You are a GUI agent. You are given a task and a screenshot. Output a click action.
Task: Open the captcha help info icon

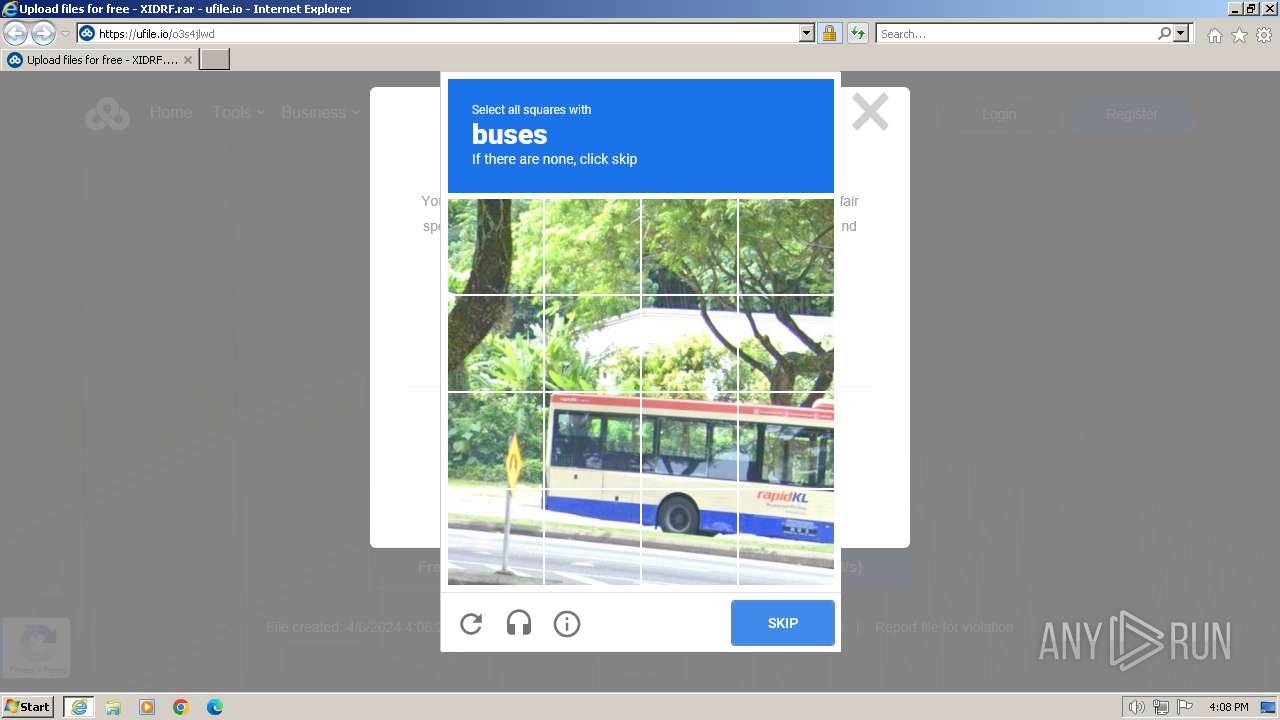[x=567, y=624]
